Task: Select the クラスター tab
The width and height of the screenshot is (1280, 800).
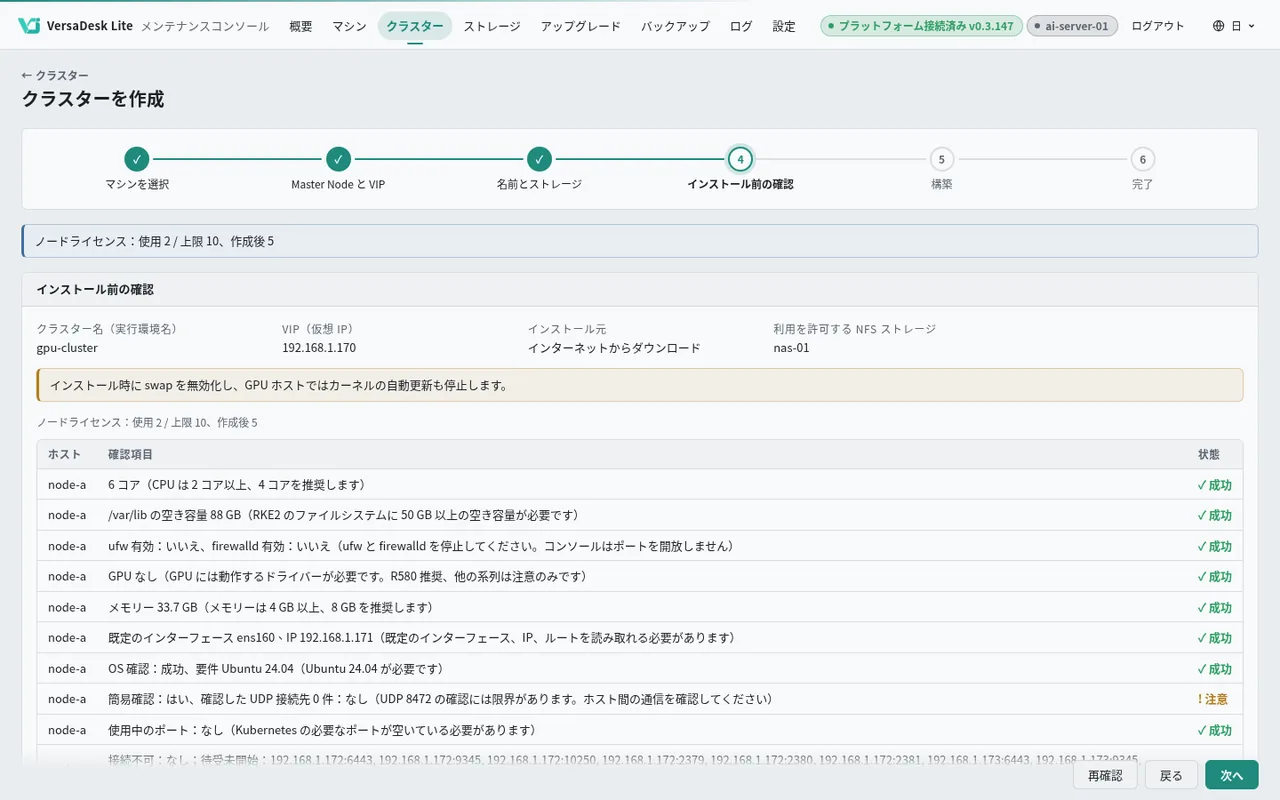Action: (415, 26)
